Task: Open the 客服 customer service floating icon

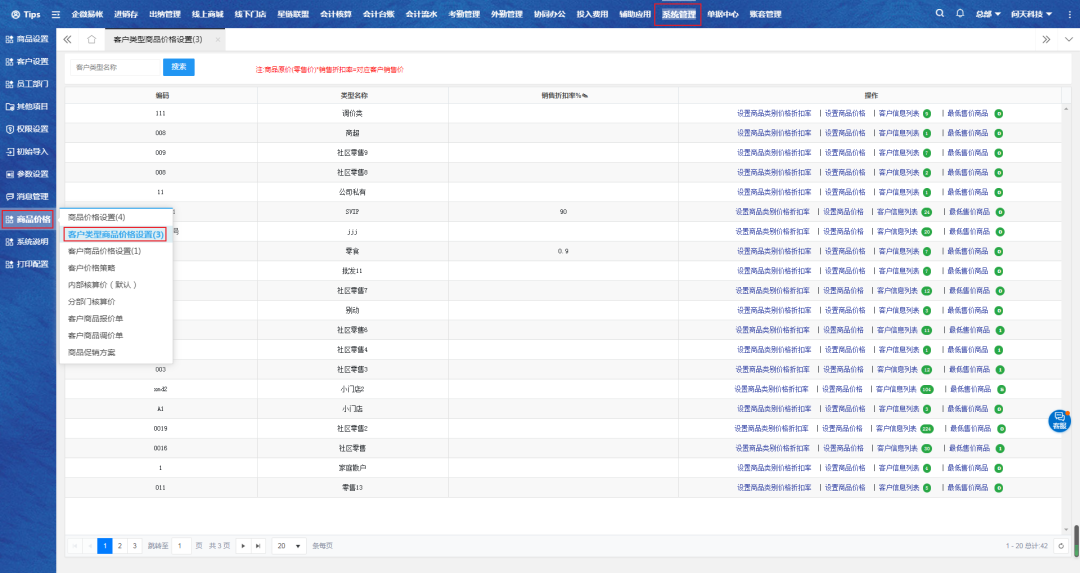Action: click(x=1059, y=420)
